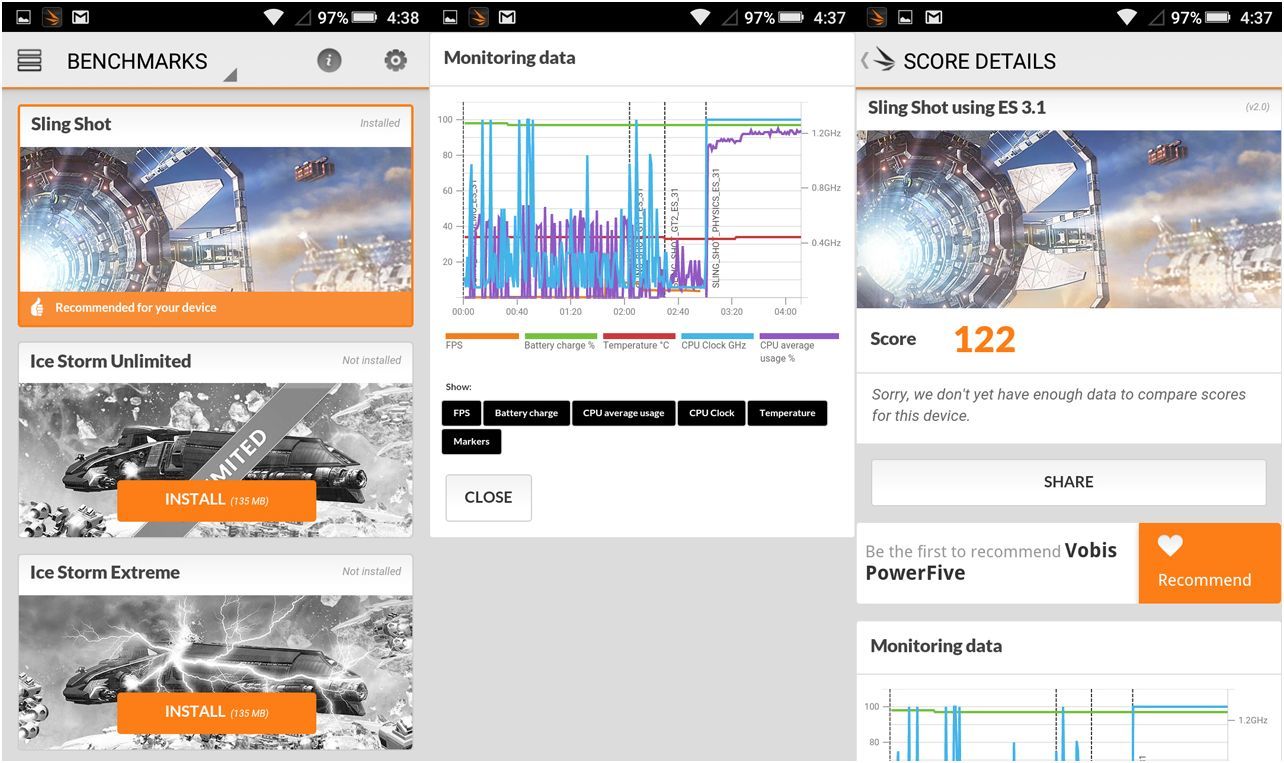Tap the 3DMark back logo beside SCORE DETAILS
This screenshot has height=763, width=1284.
click(x=880, y=61)
